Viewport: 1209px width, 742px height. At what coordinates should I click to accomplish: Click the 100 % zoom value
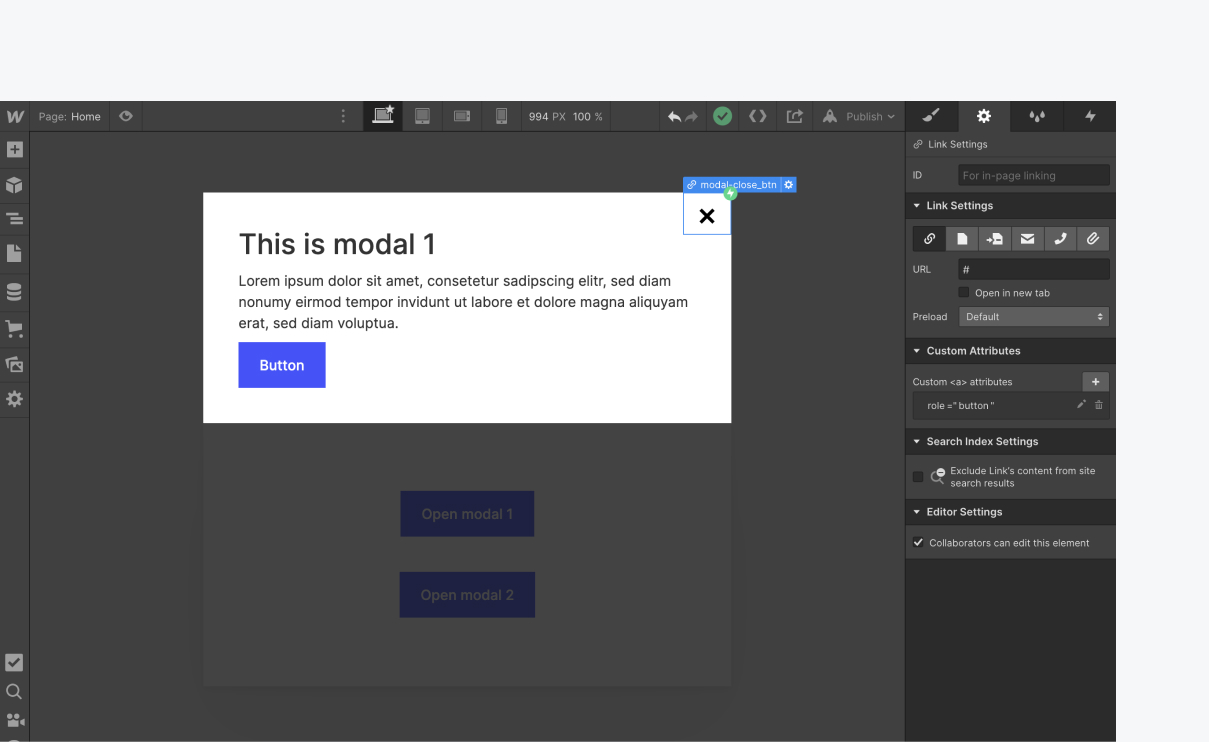588,116
